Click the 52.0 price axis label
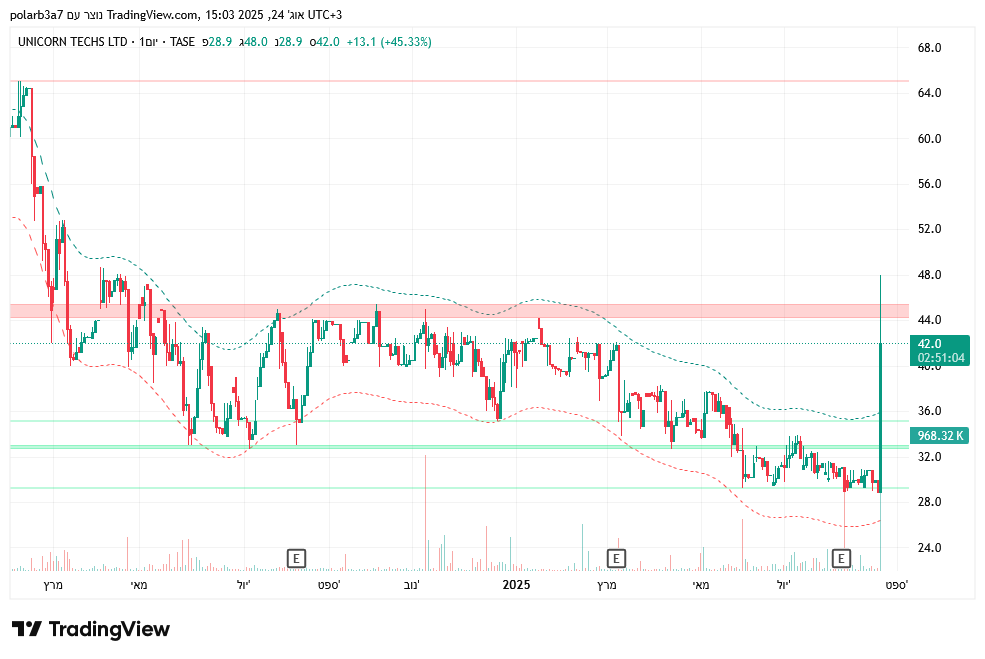The width and height of the screenshot is (985, 659). coord(929,229)
